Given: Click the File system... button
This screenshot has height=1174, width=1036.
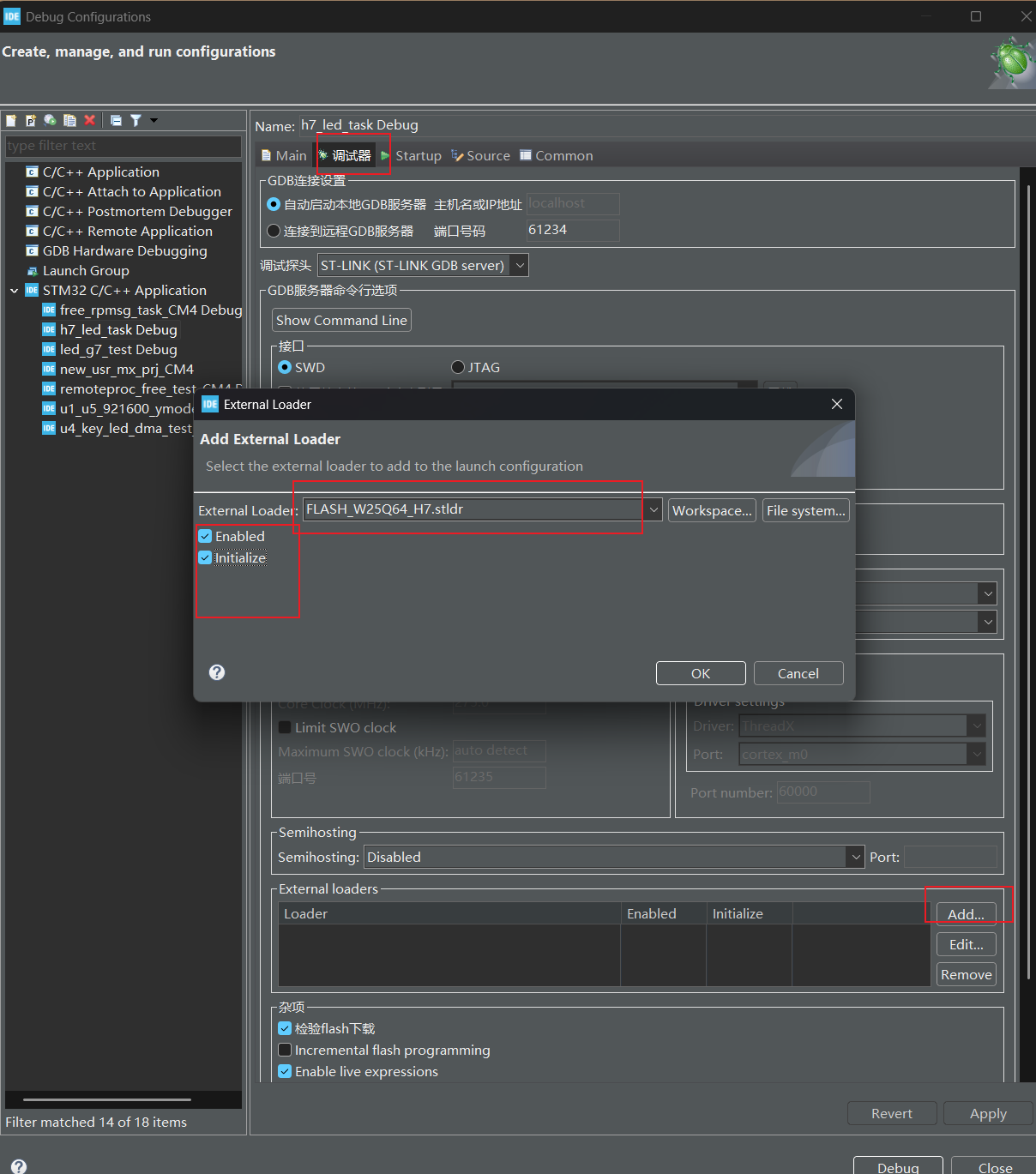Looking at the screenshot, I should coord(806,510).
